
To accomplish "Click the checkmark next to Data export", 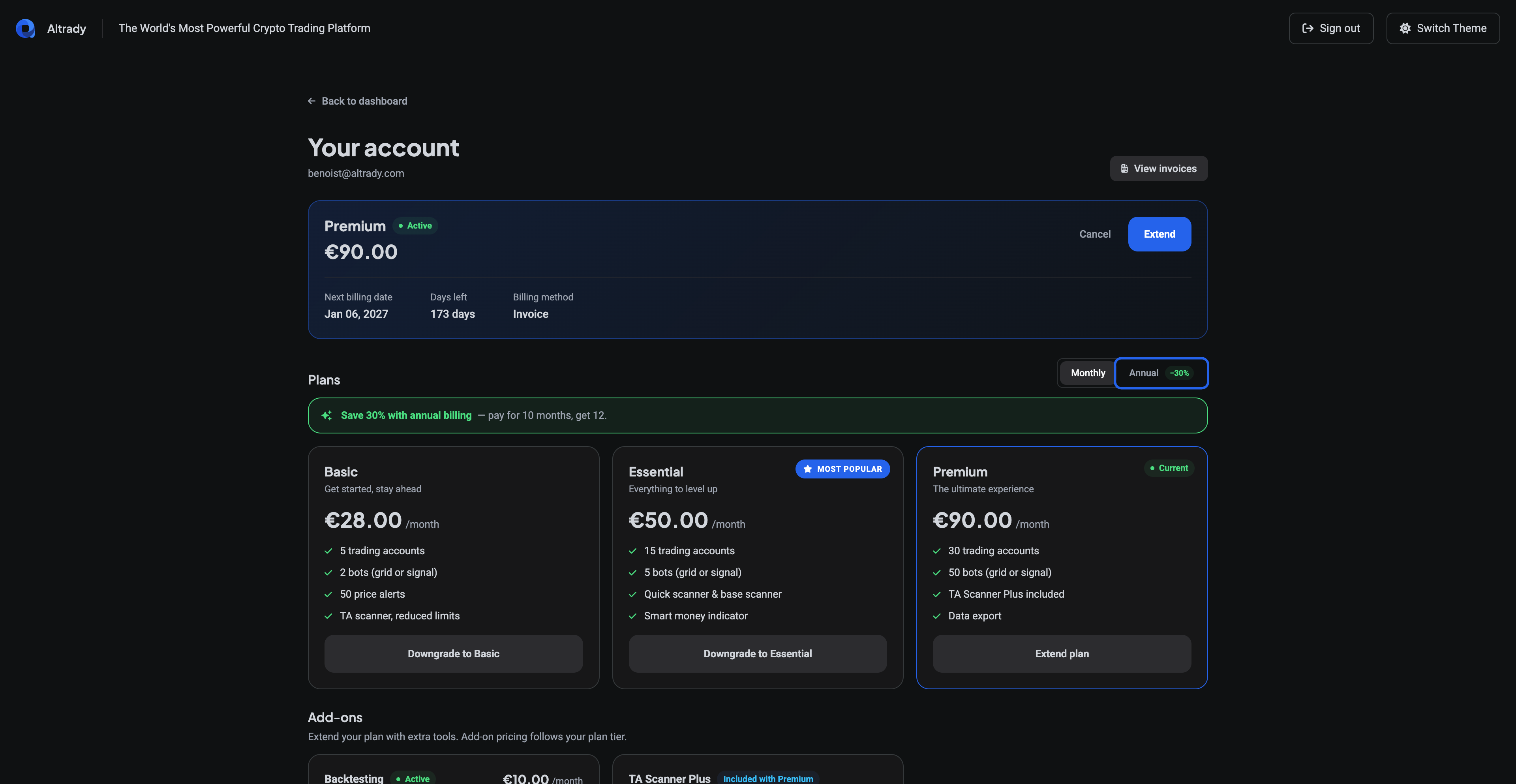I will (x=937, y=616).
